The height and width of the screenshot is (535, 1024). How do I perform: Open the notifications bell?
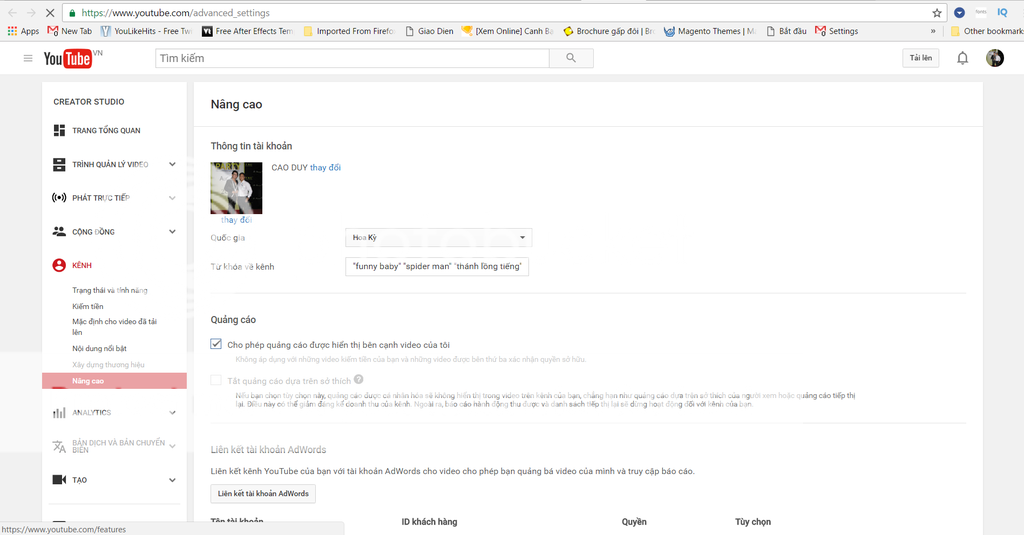point(962,58)
